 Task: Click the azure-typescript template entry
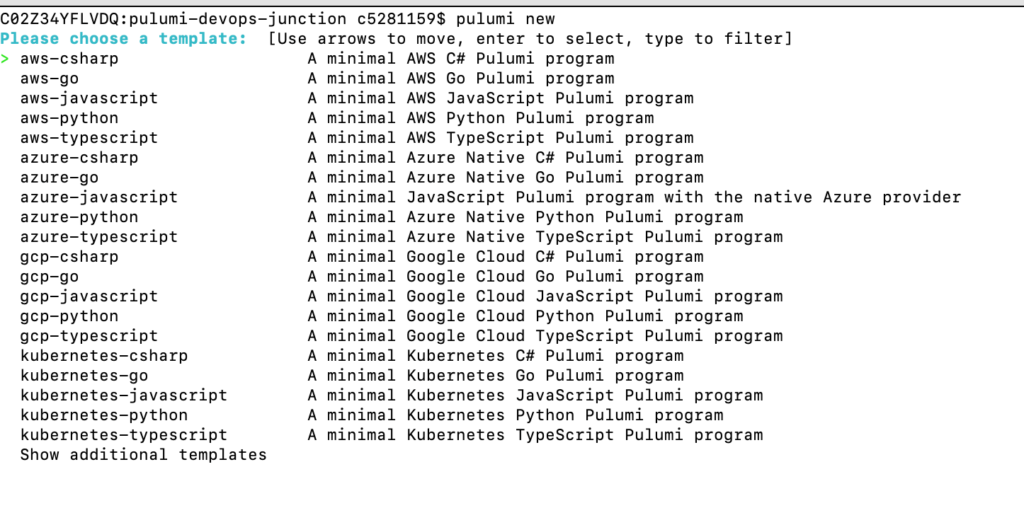(x=401, y=237)
